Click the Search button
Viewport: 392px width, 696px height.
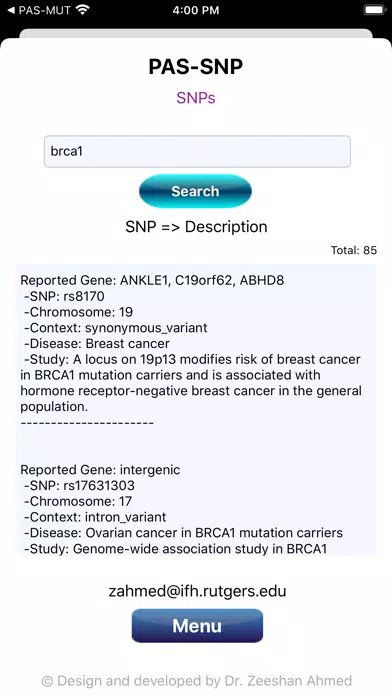195,191
